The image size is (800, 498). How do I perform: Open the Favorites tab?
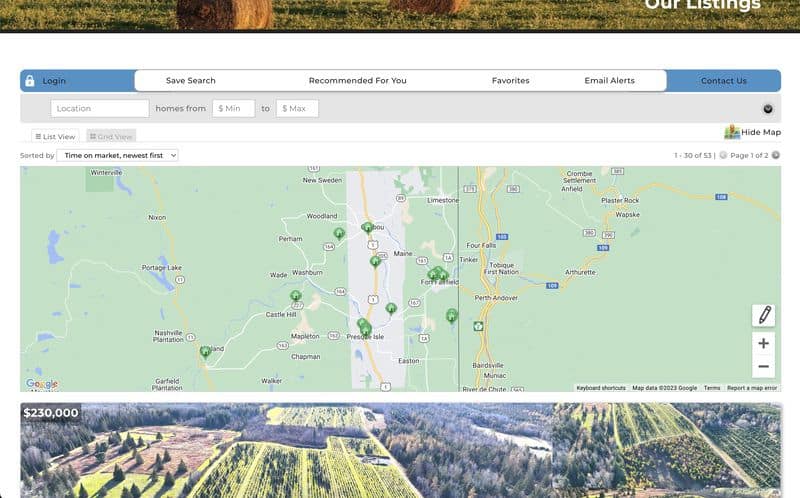[x=510, y=81]
